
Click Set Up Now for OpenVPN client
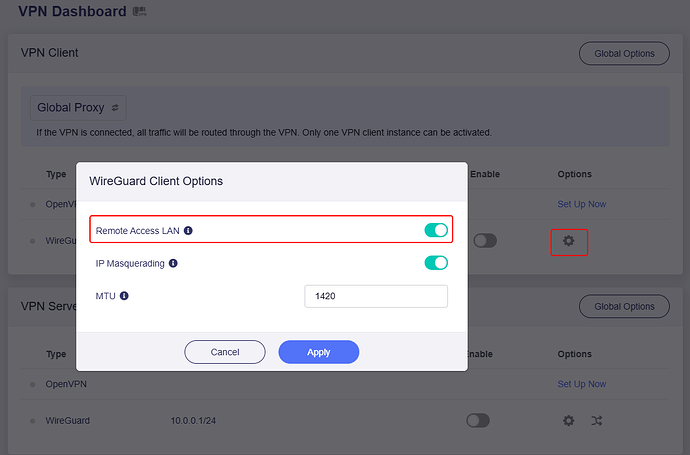tap(582, 204)
